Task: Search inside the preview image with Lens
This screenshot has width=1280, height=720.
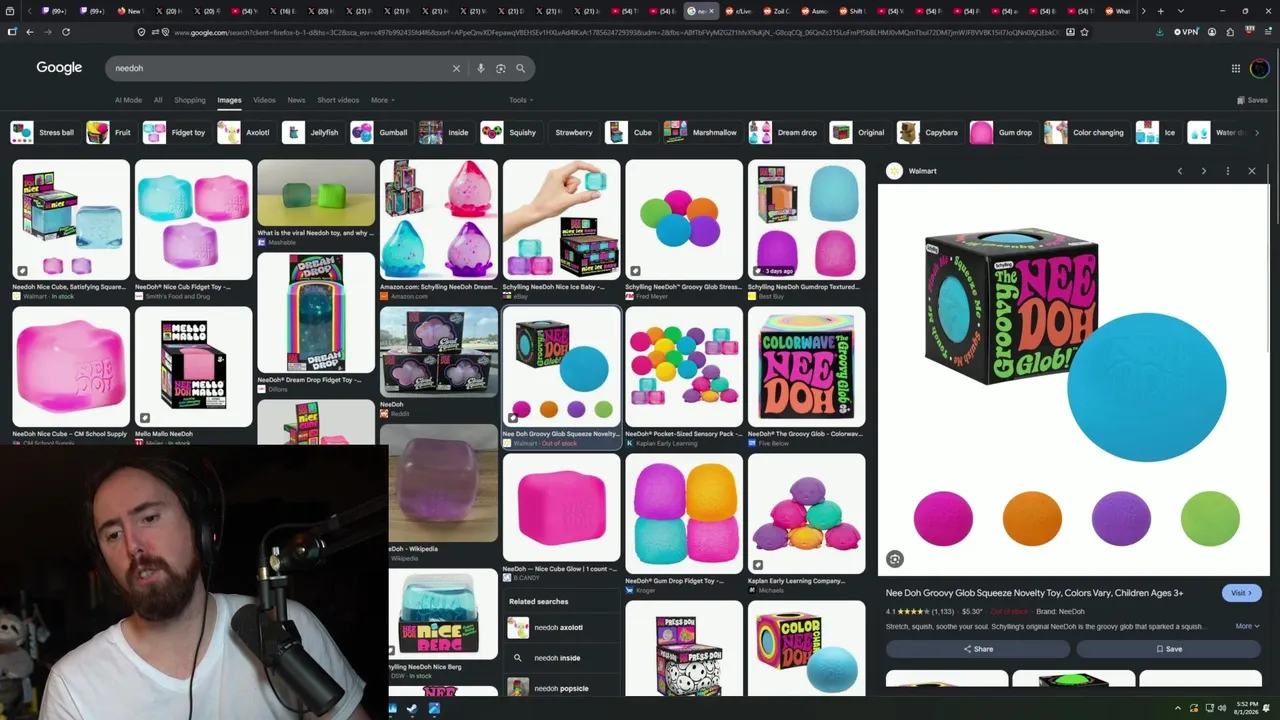Action: click(x=895, y=560)
